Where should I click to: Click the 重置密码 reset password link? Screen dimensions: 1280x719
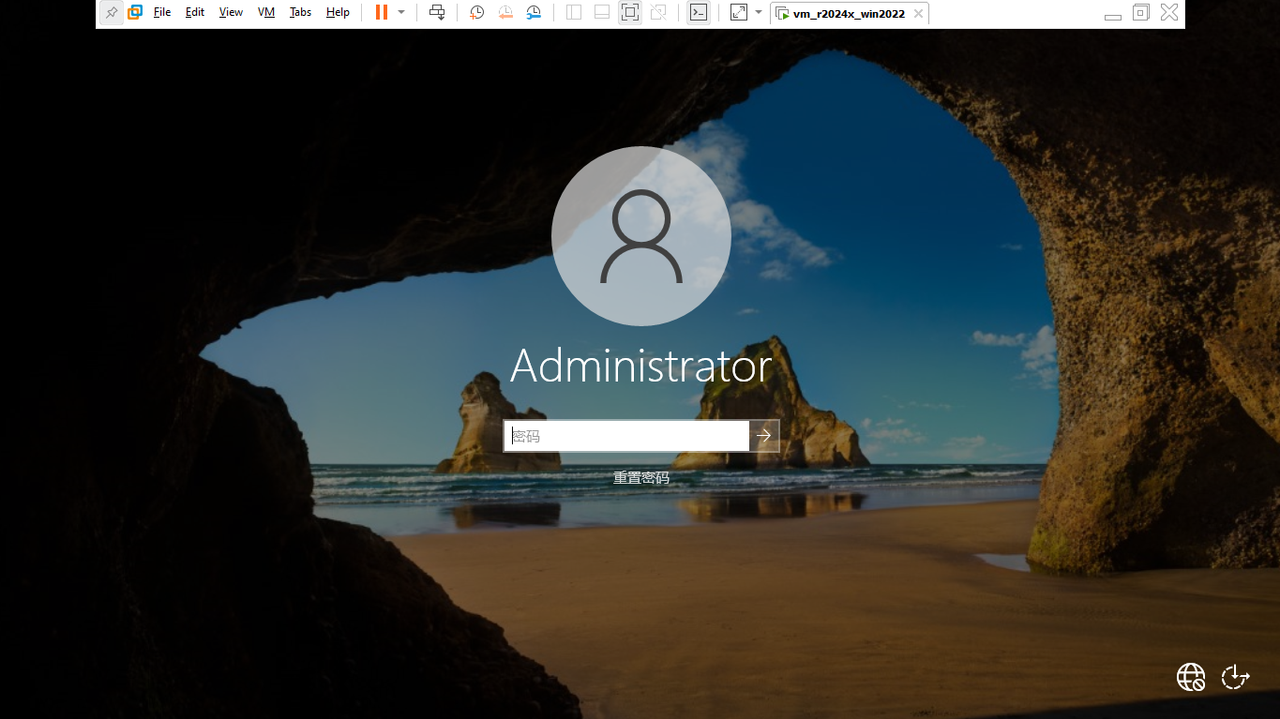[x=641, y=478]
